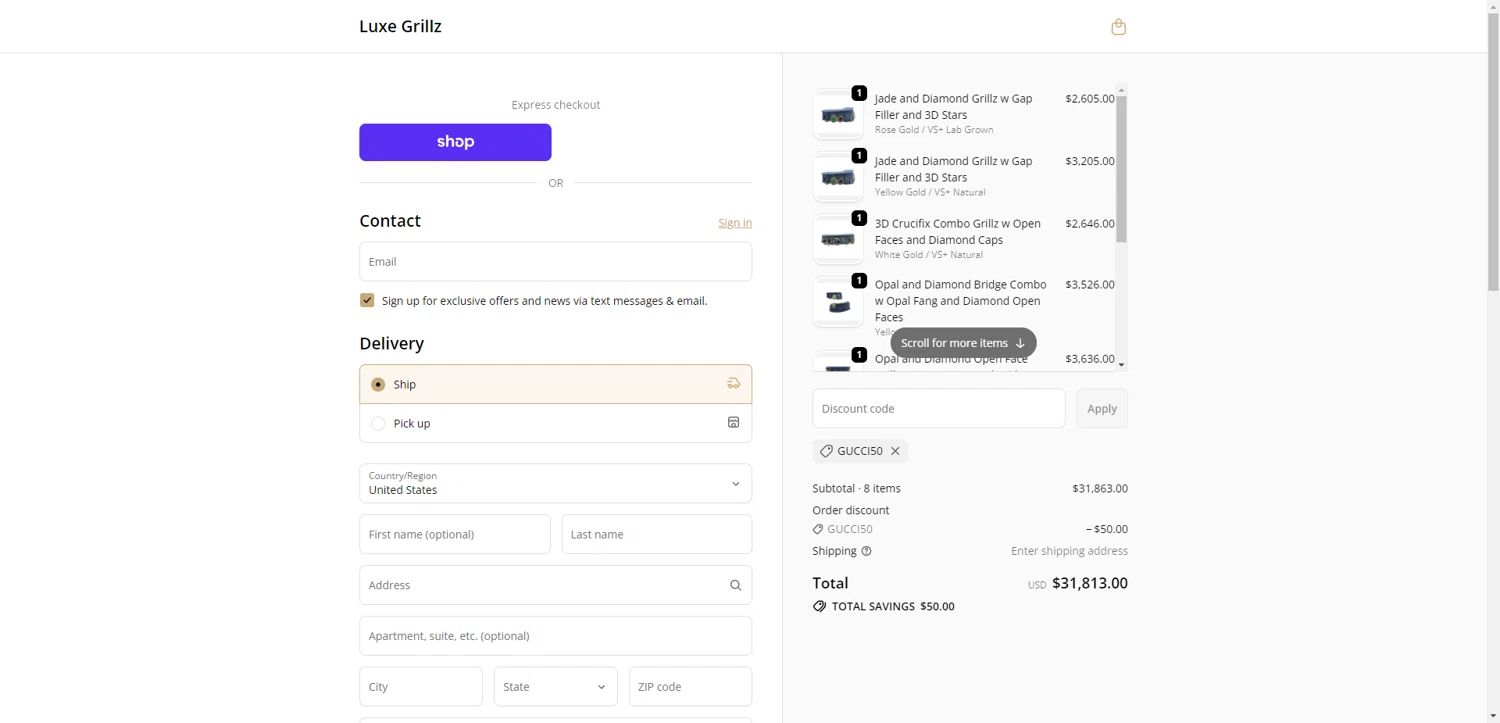Uncheck the exclusive offers signup checkbox
The image size is (1500, 723).
pyautogui.click(x=367, y=300)
